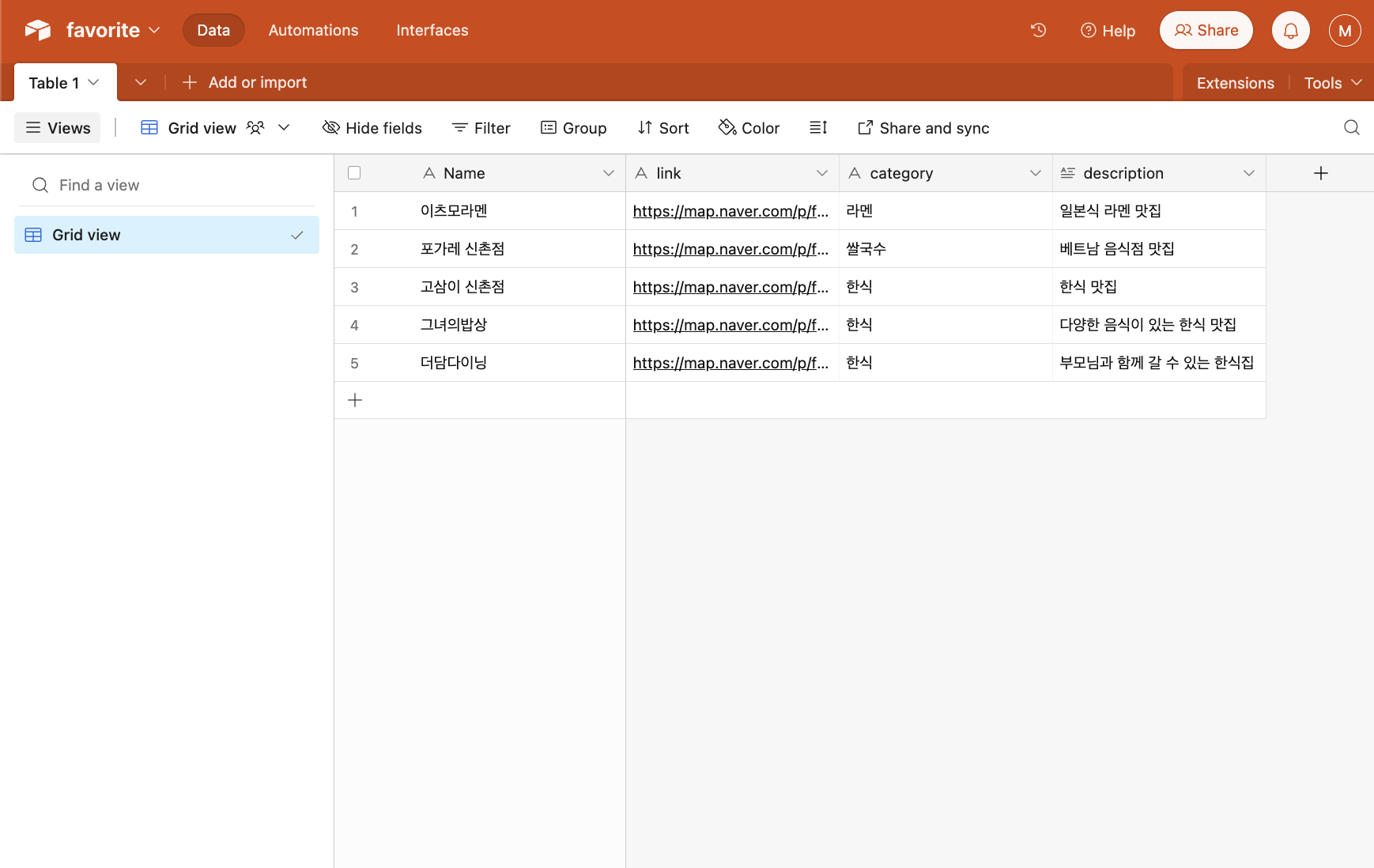
Task: Open the Color paint bucket option
Action: pyautogui.click(x=749, y=127)
